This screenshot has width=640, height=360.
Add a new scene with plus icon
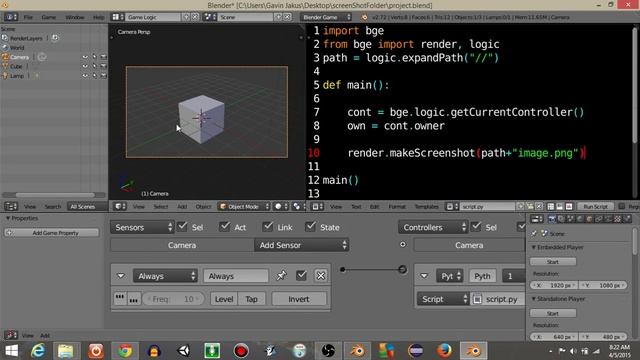[279, 17]
